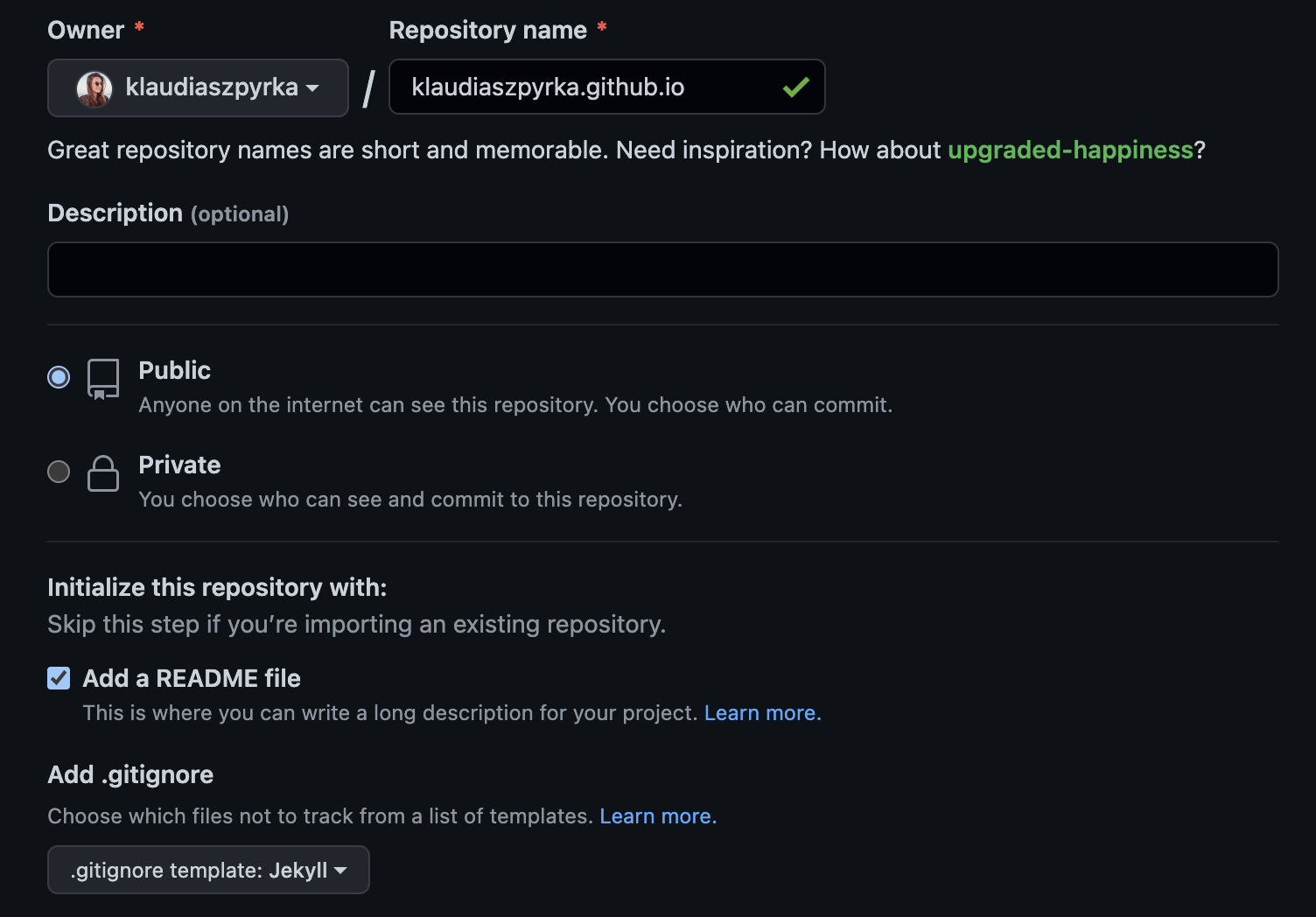Click the caret on the Jekyll template button
Screen dimensions: 1316x917
click(x=341, y=871)
